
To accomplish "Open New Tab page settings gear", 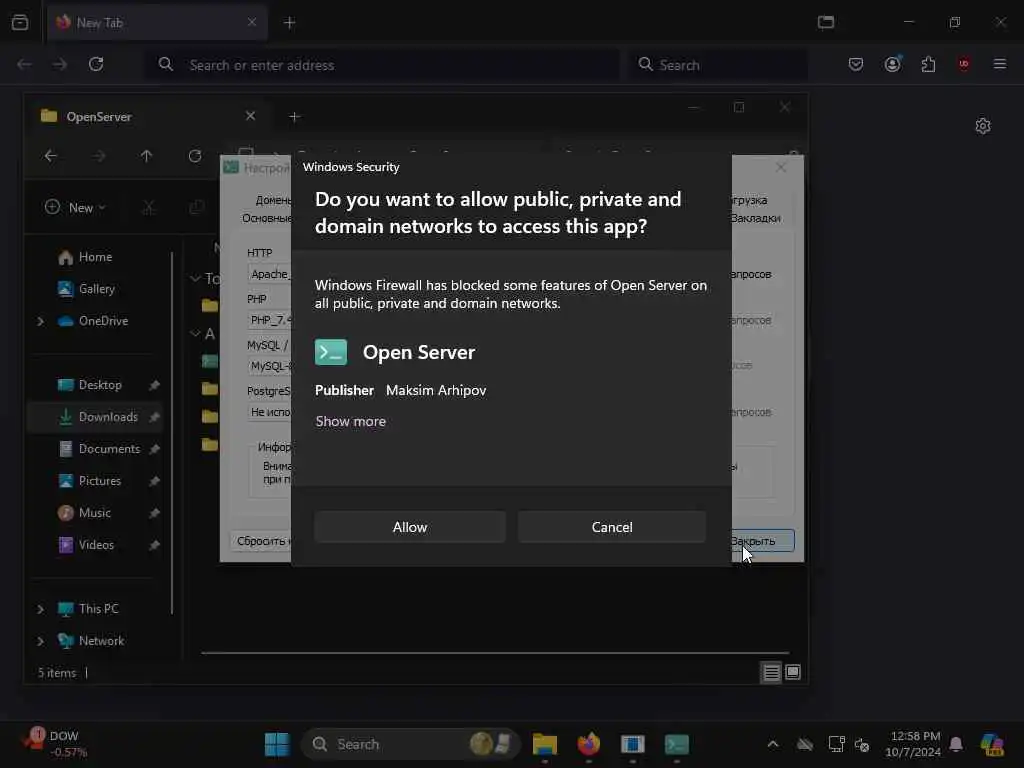I will [982, 126].
